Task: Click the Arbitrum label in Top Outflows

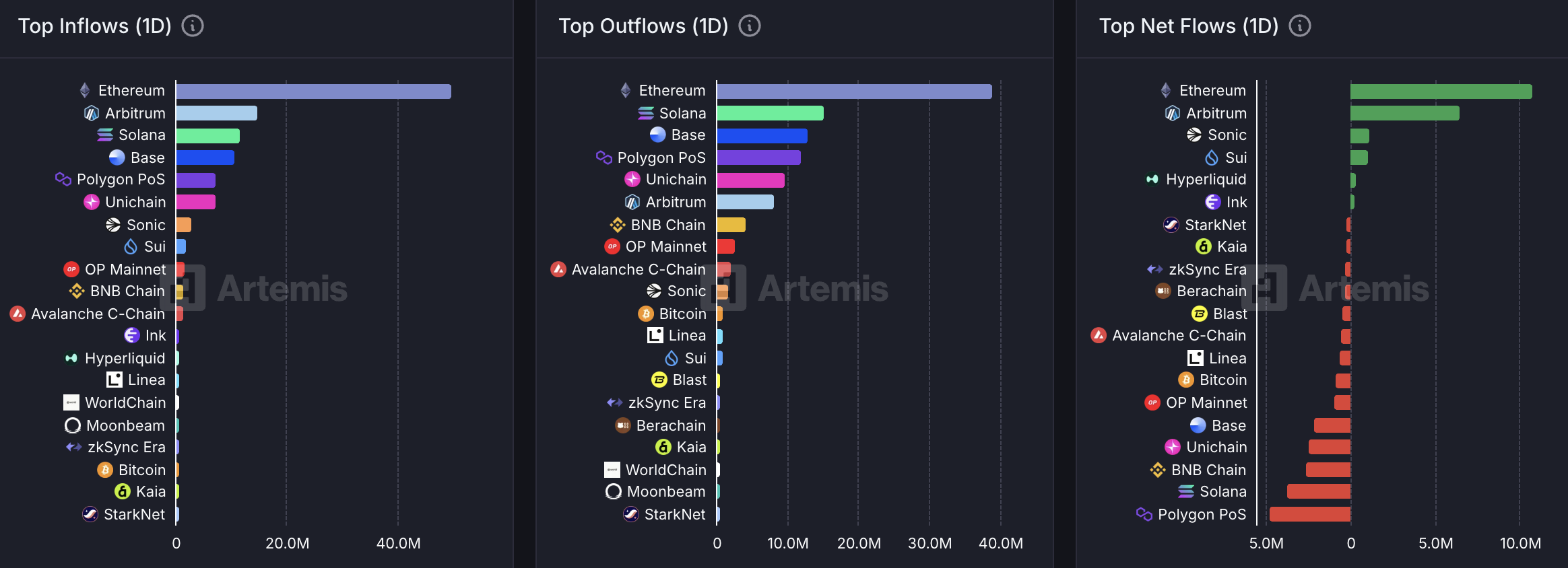Action: tap(676, 202)
